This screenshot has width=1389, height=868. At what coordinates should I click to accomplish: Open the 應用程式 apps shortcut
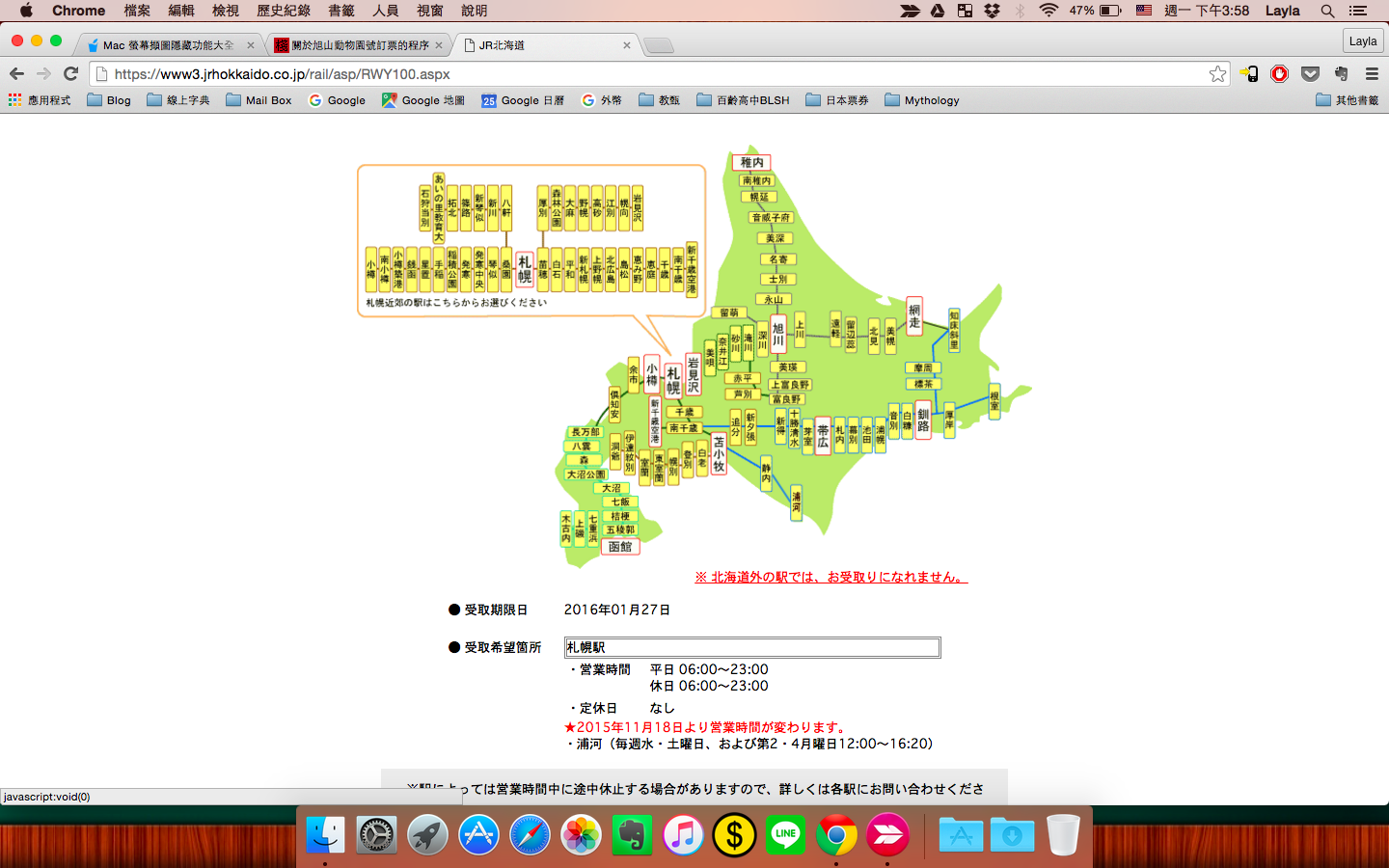(x=40, y=100)
